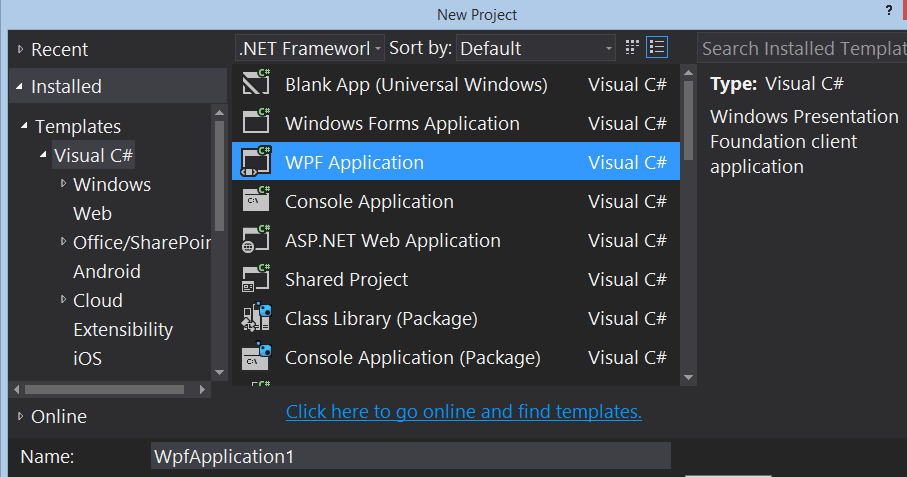Click the tree panel scroll down arrow
Screen dimensions: 907x477
pos(219,372)
